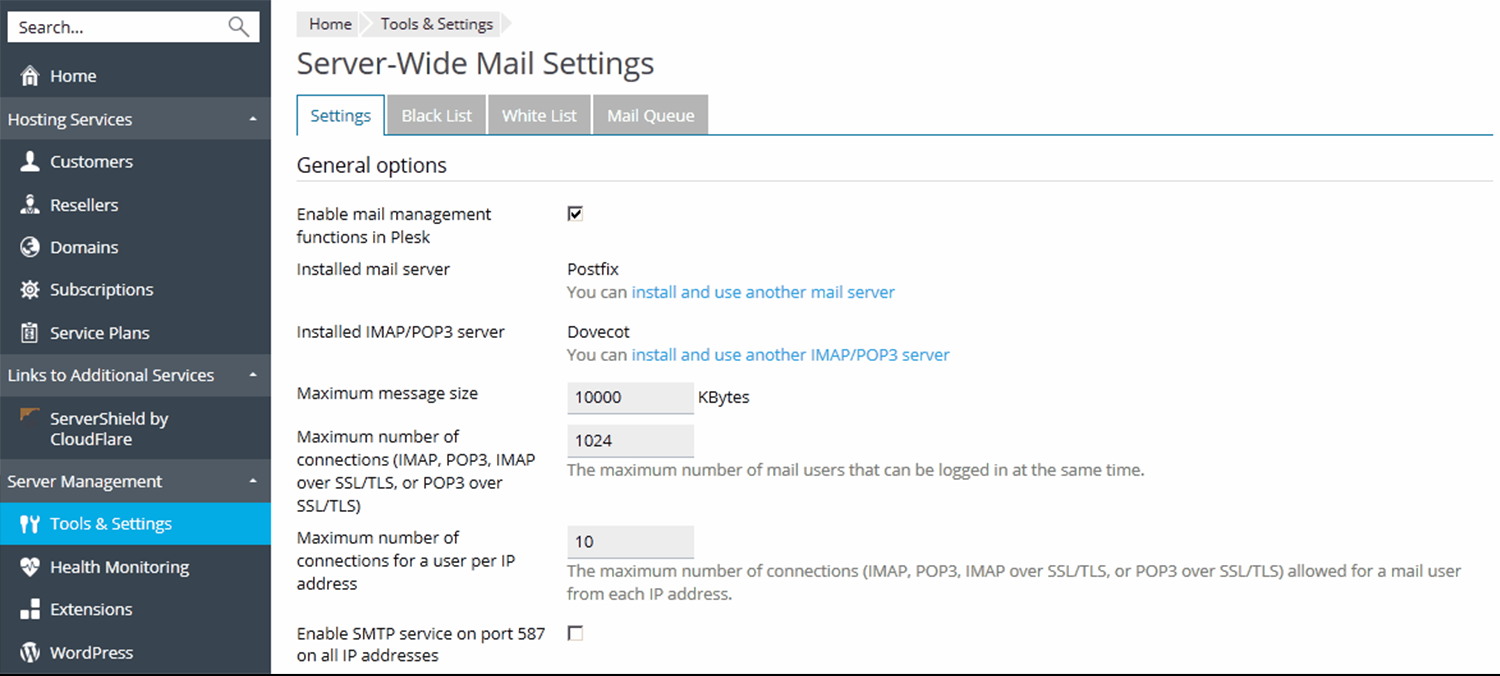Click the sidebar Home label

click(x=73, y=76)
